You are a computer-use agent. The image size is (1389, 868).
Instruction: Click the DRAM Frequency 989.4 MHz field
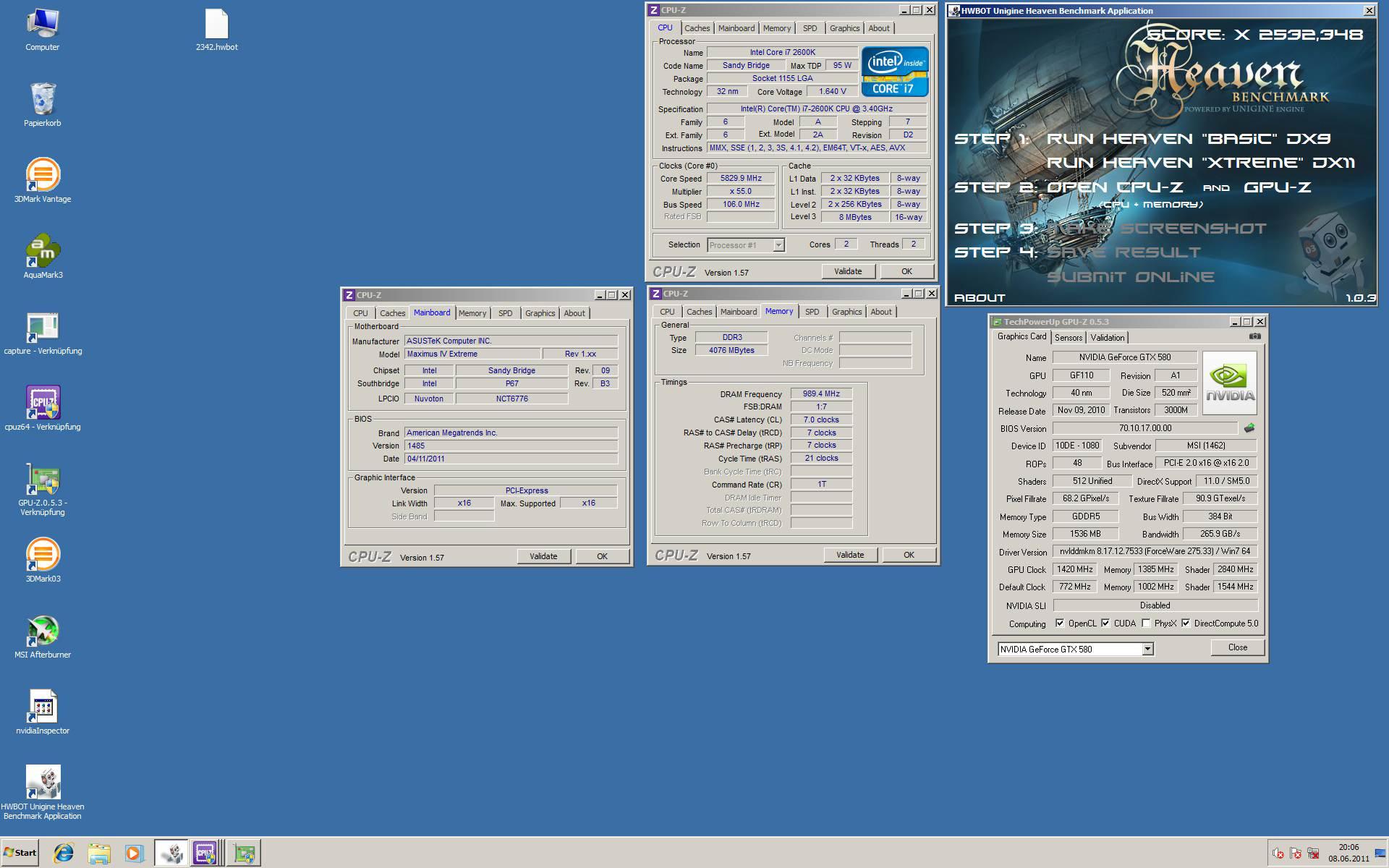[x=821, y=394]
